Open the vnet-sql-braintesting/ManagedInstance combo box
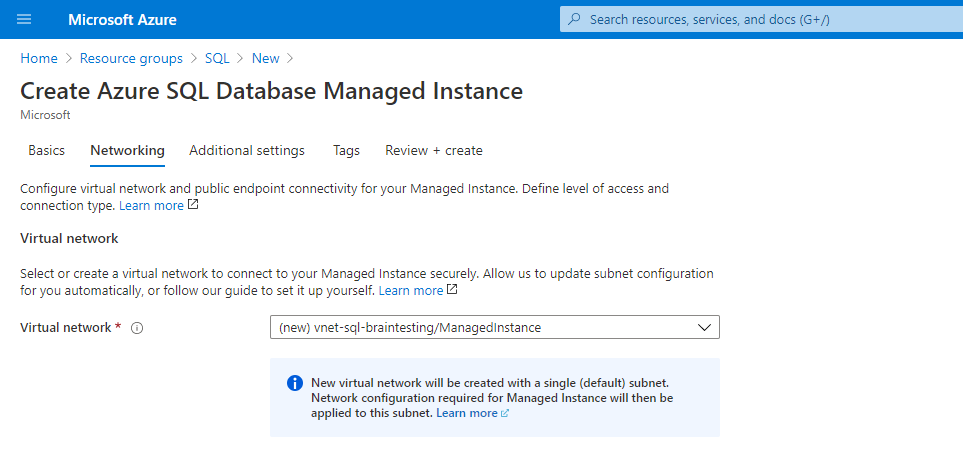Screen dimensions: 963x473 pyautogui.click(x=494, y=327)
